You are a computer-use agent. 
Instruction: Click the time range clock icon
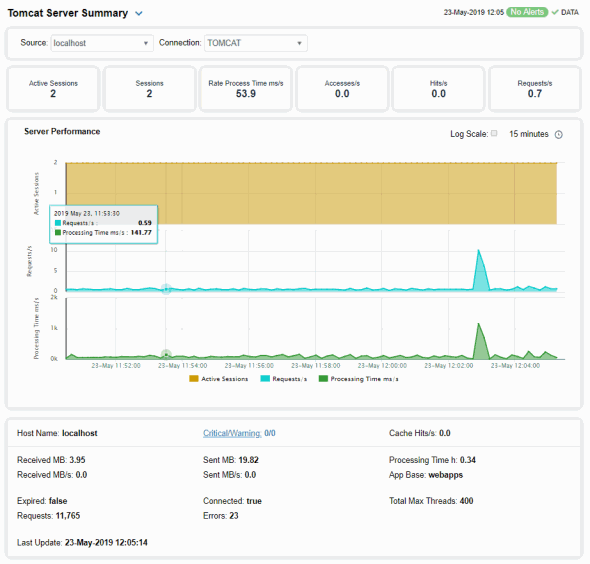coord(559,134)
